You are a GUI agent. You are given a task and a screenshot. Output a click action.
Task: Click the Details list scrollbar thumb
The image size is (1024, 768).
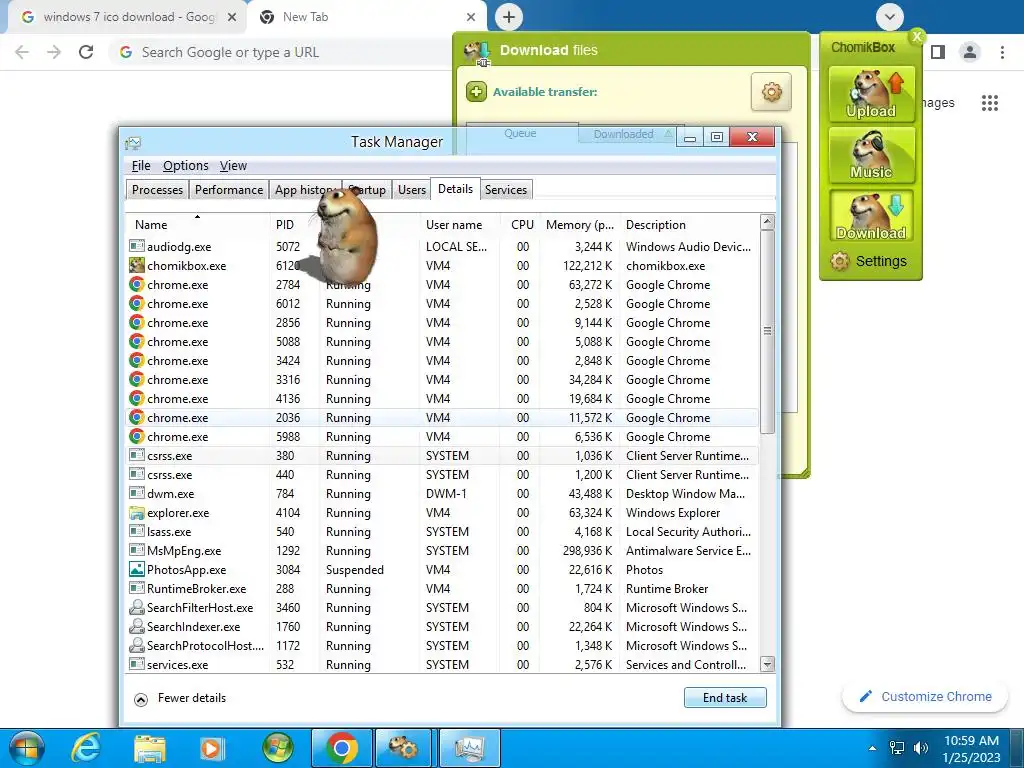[767, 331]
